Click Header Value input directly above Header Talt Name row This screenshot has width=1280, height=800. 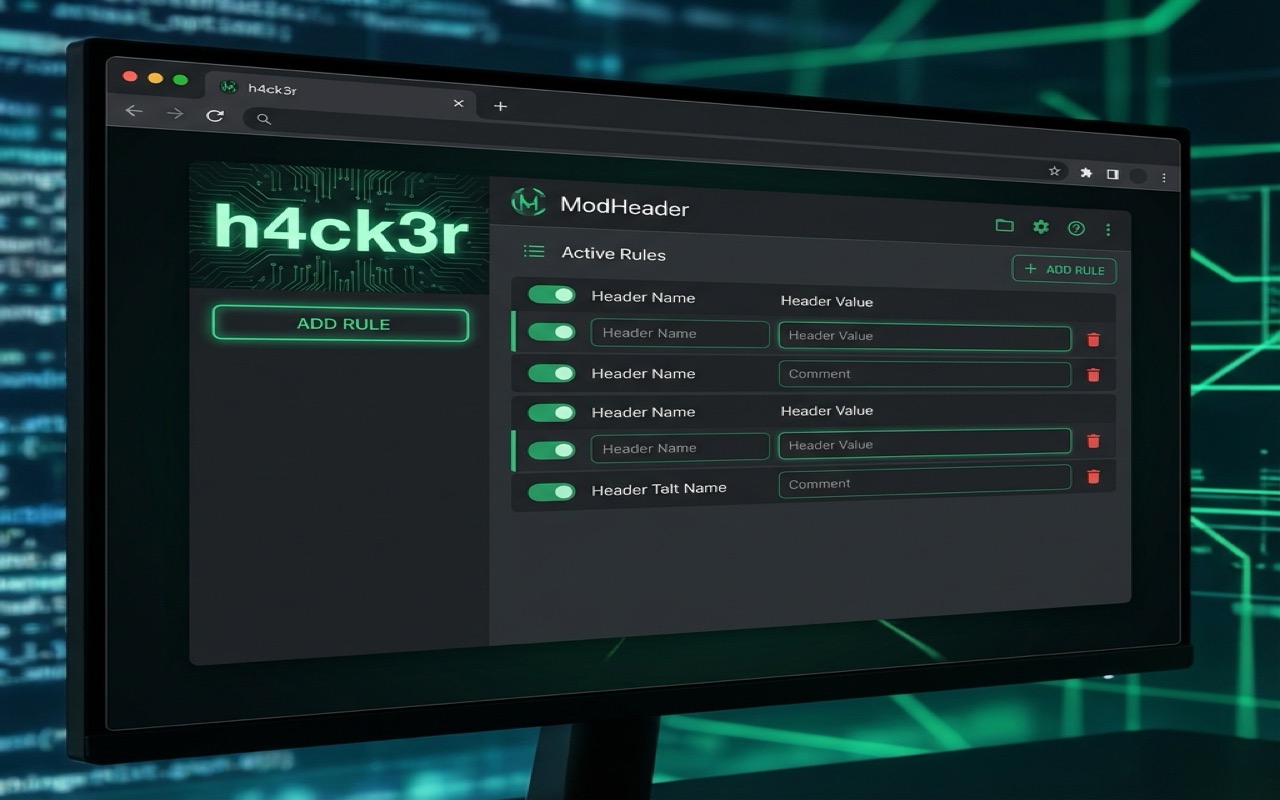pos(925,443)
